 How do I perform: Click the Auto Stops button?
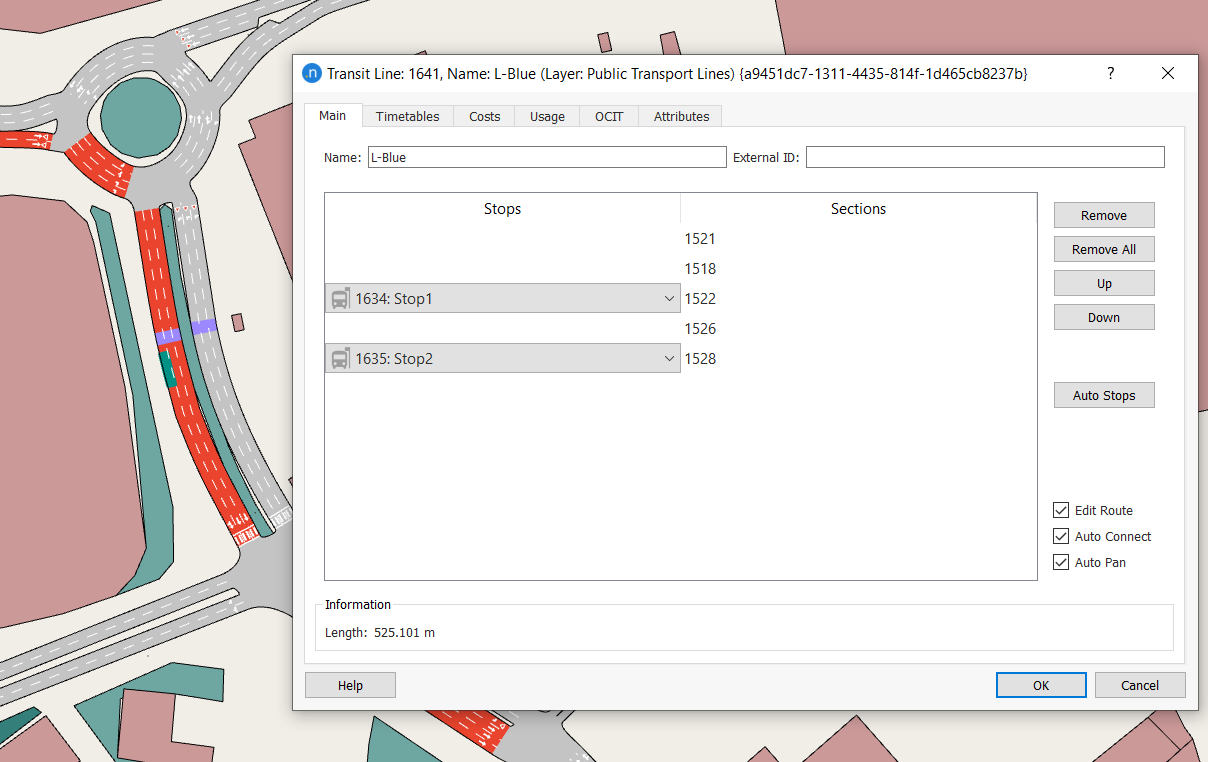(x=1104, y=395)
